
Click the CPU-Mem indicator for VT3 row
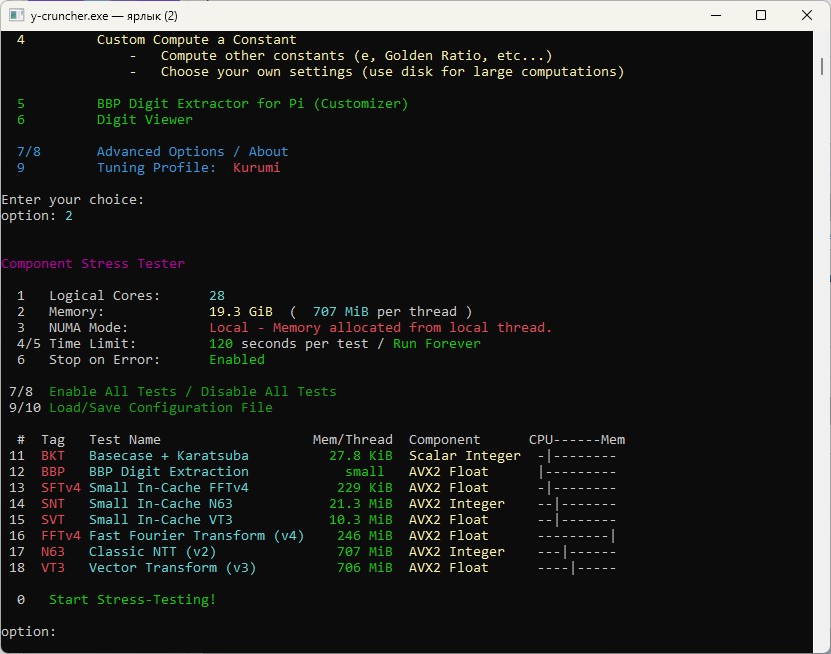coord(577,568)
